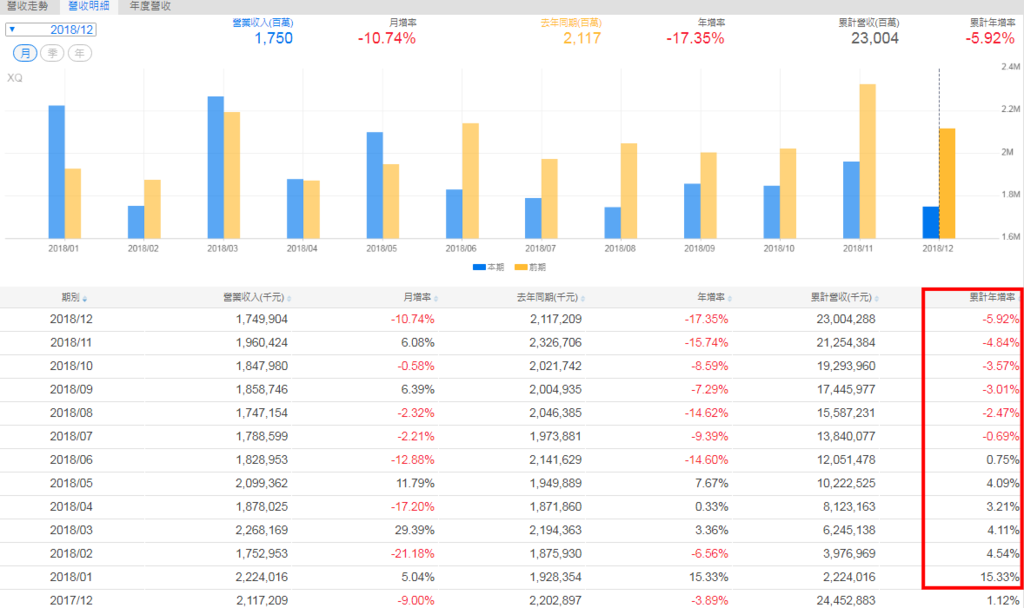This screenshot has height=608, width=1024.
Task: Go to the 年度營收 tab
Action: 150,6
